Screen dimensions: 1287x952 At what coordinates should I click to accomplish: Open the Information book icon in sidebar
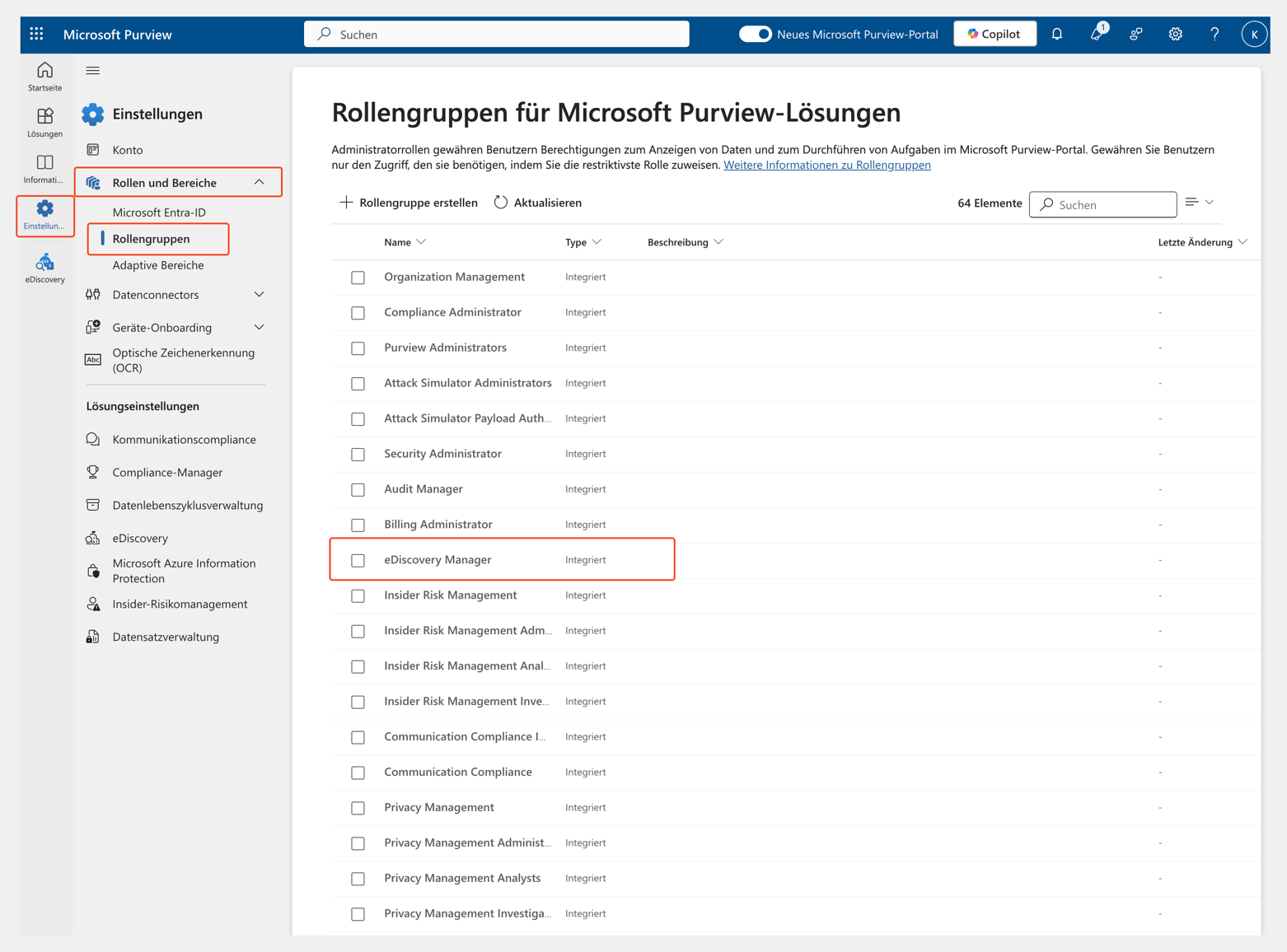point(44,168)
